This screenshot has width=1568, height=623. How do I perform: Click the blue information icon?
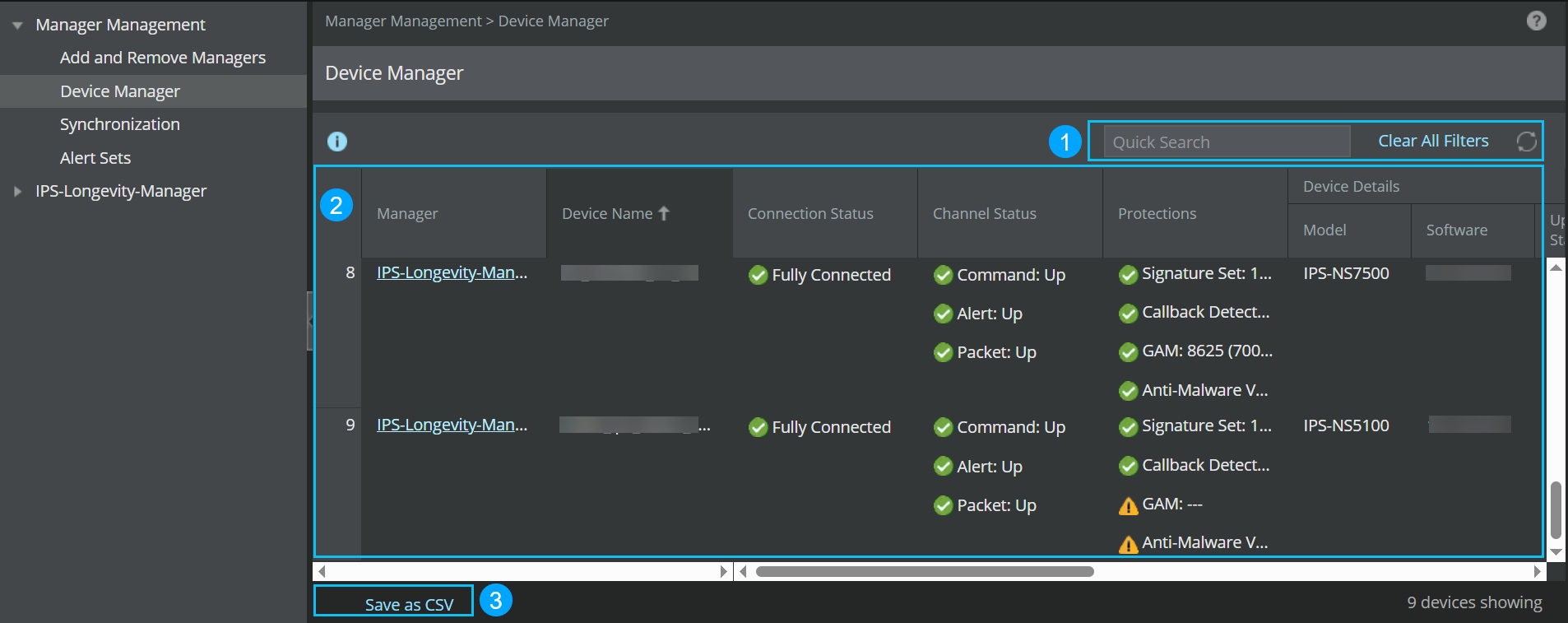click(337, 142)
